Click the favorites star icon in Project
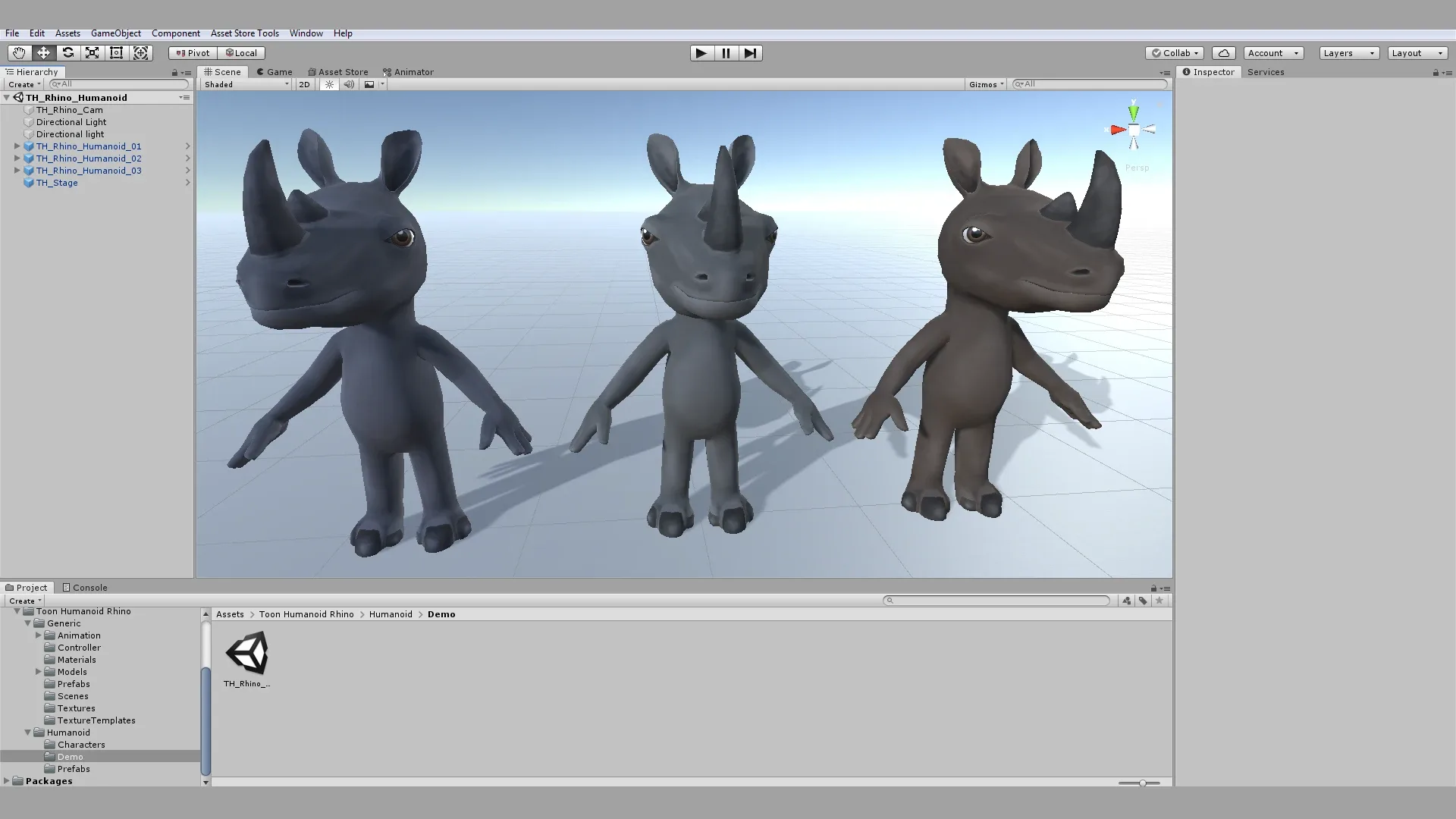 click(1159, 601)
